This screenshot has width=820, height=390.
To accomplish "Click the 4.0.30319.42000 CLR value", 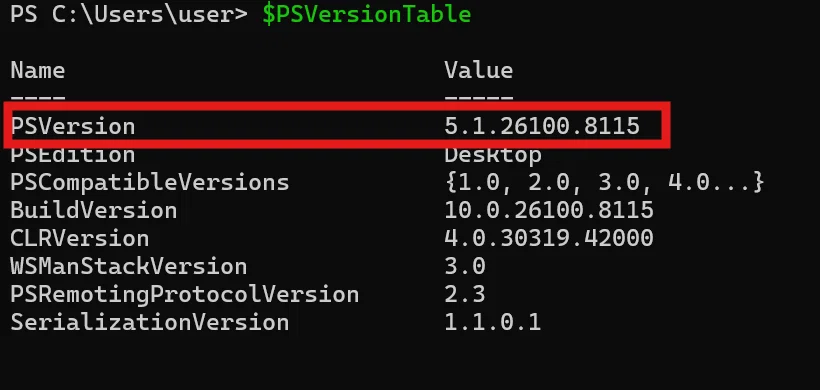I will pos(549,239).
